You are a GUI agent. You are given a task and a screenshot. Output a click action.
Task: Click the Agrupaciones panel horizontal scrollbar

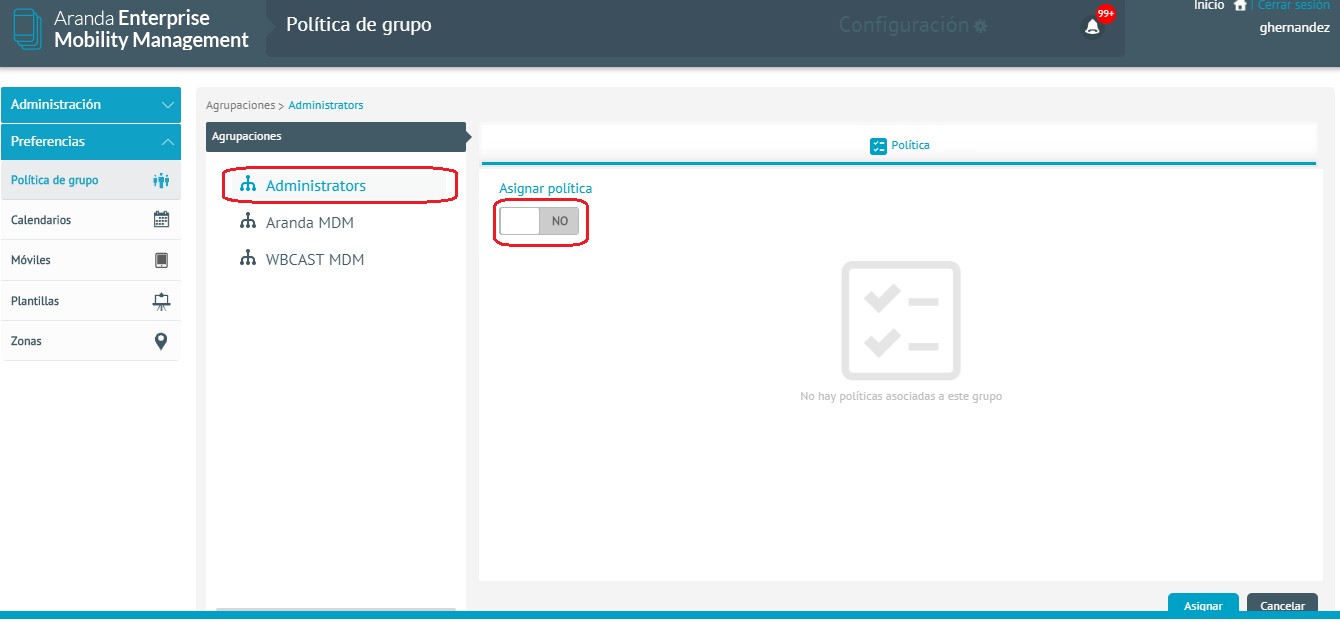click(336, 609)
